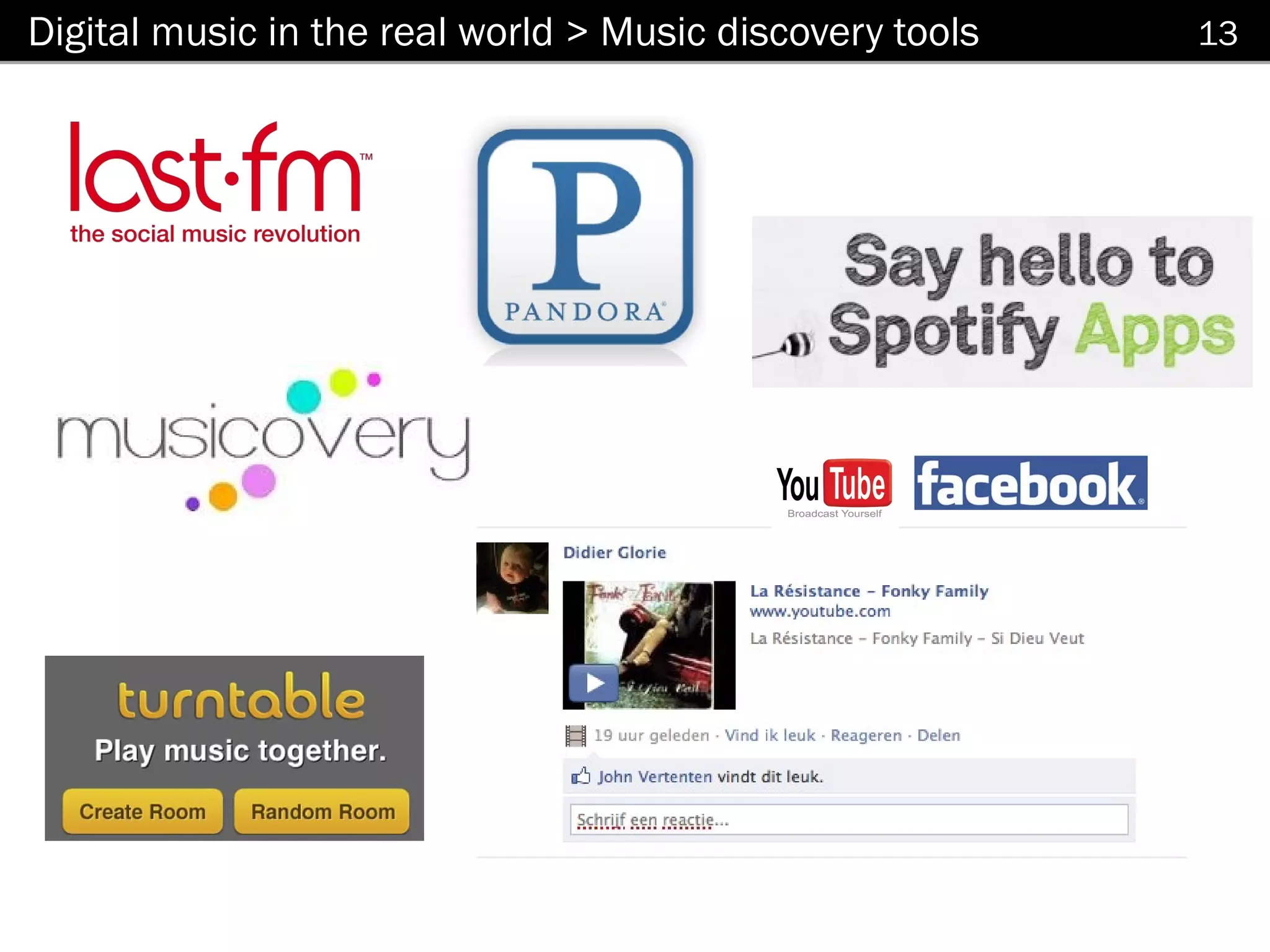Click the film strip video icon
The width and height of the screenshot is (1270, 952).
coord(575,736)
